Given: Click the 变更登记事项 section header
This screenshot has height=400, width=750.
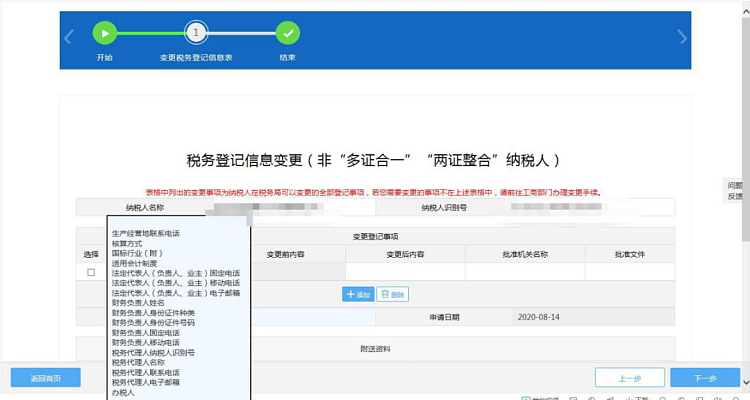Looking at the screenshot, I should [375, 236].
